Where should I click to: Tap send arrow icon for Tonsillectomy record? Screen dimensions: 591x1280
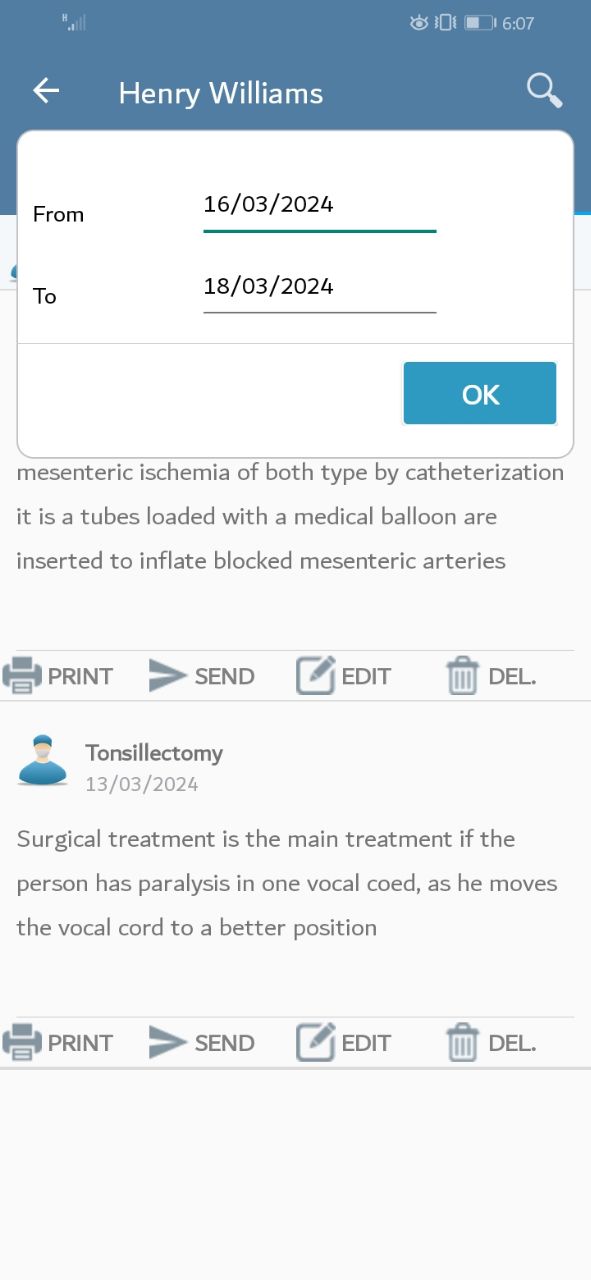coord(168,1043)
